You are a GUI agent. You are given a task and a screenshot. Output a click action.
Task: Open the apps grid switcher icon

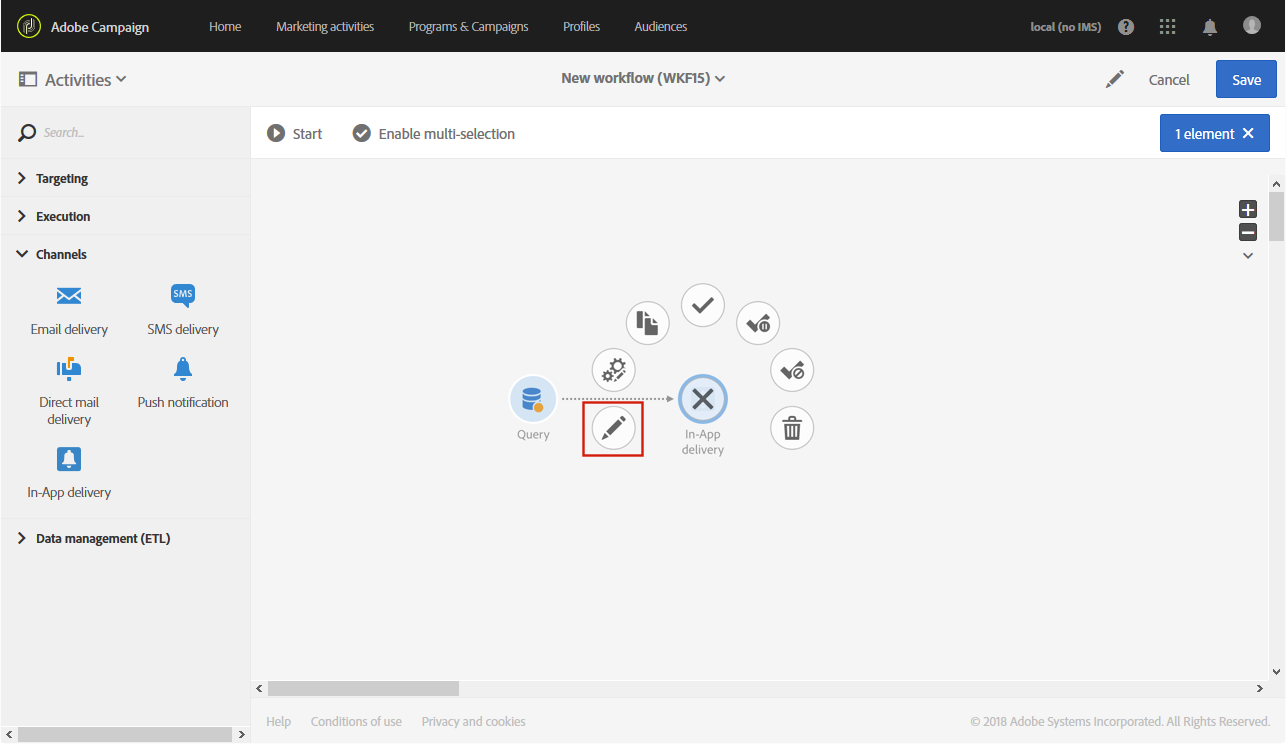pos(1167,27)
